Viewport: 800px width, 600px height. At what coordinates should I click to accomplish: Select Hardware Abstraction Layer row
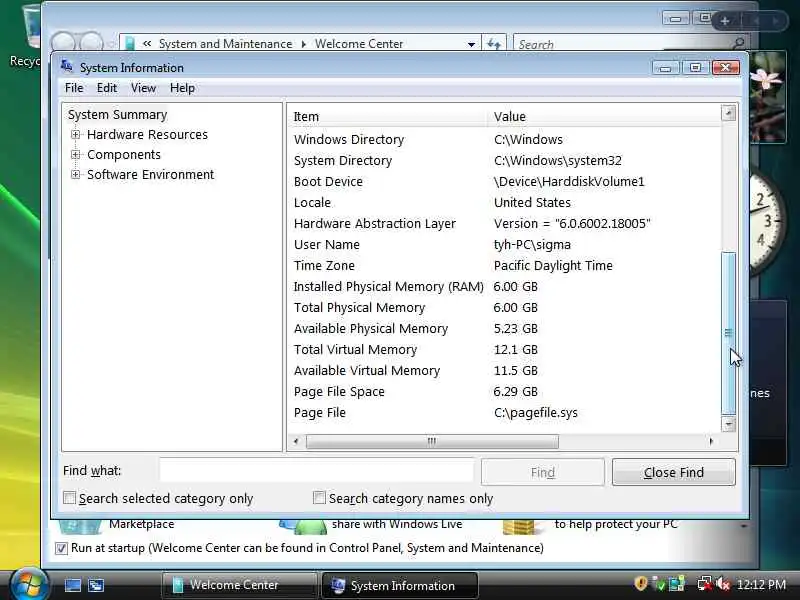point(504,223)
